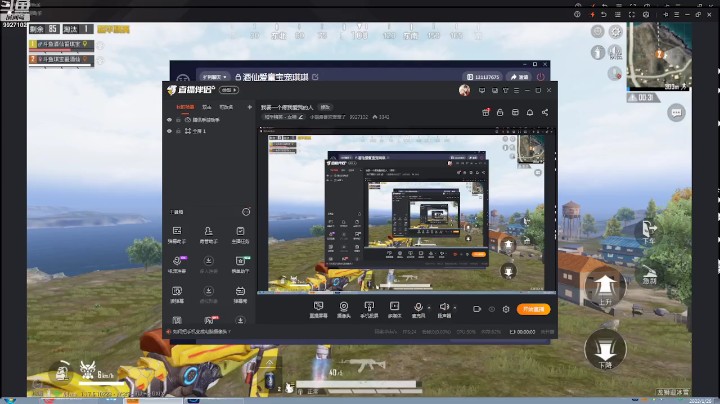
Task: Add a multimedia source in toolbar
Action: (394, 309)
